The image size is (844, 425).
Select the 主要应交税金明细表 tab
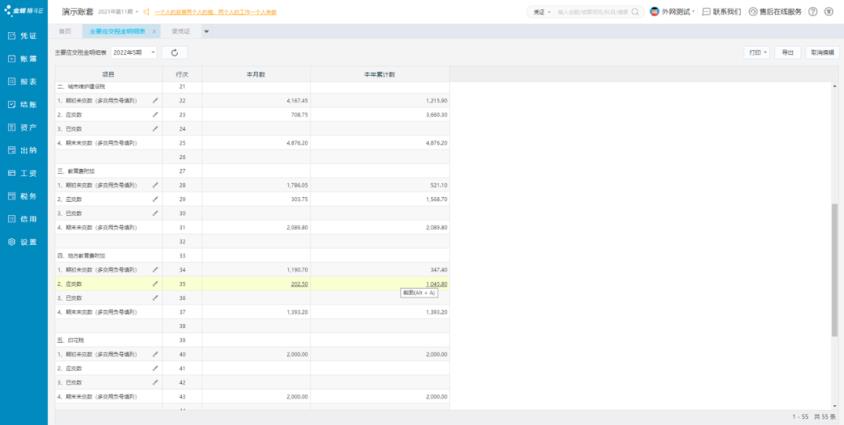118,31
